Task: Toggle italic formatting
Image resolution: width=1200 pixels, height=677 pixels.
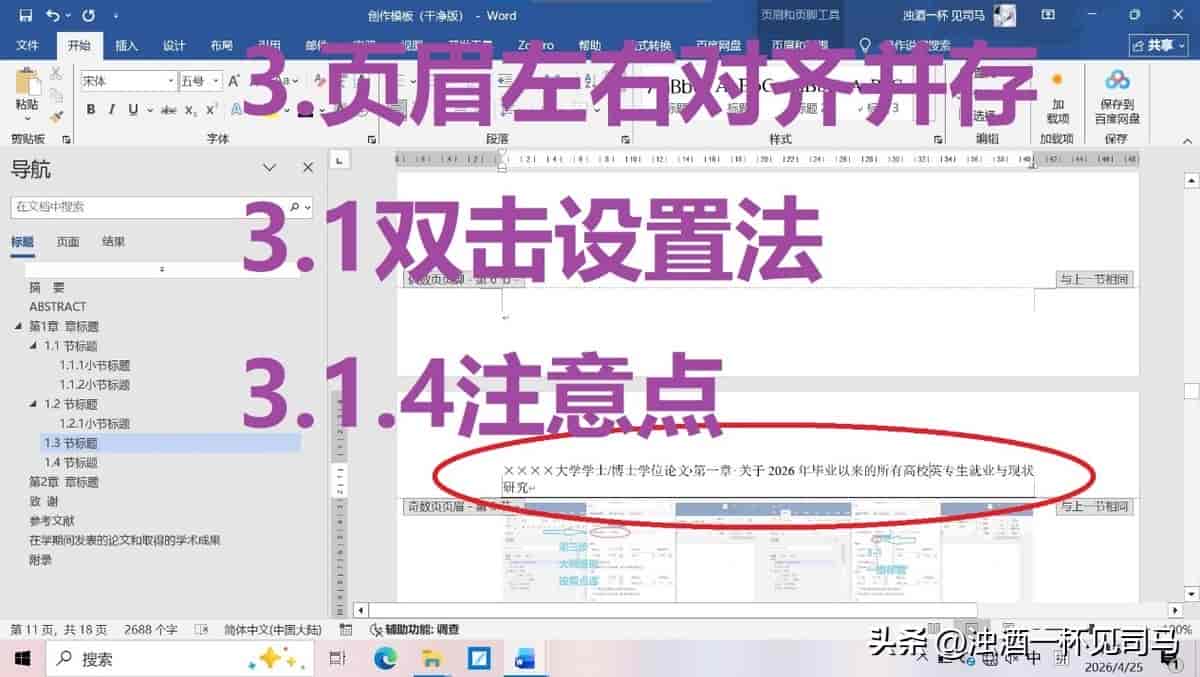Action: [111, 110]
